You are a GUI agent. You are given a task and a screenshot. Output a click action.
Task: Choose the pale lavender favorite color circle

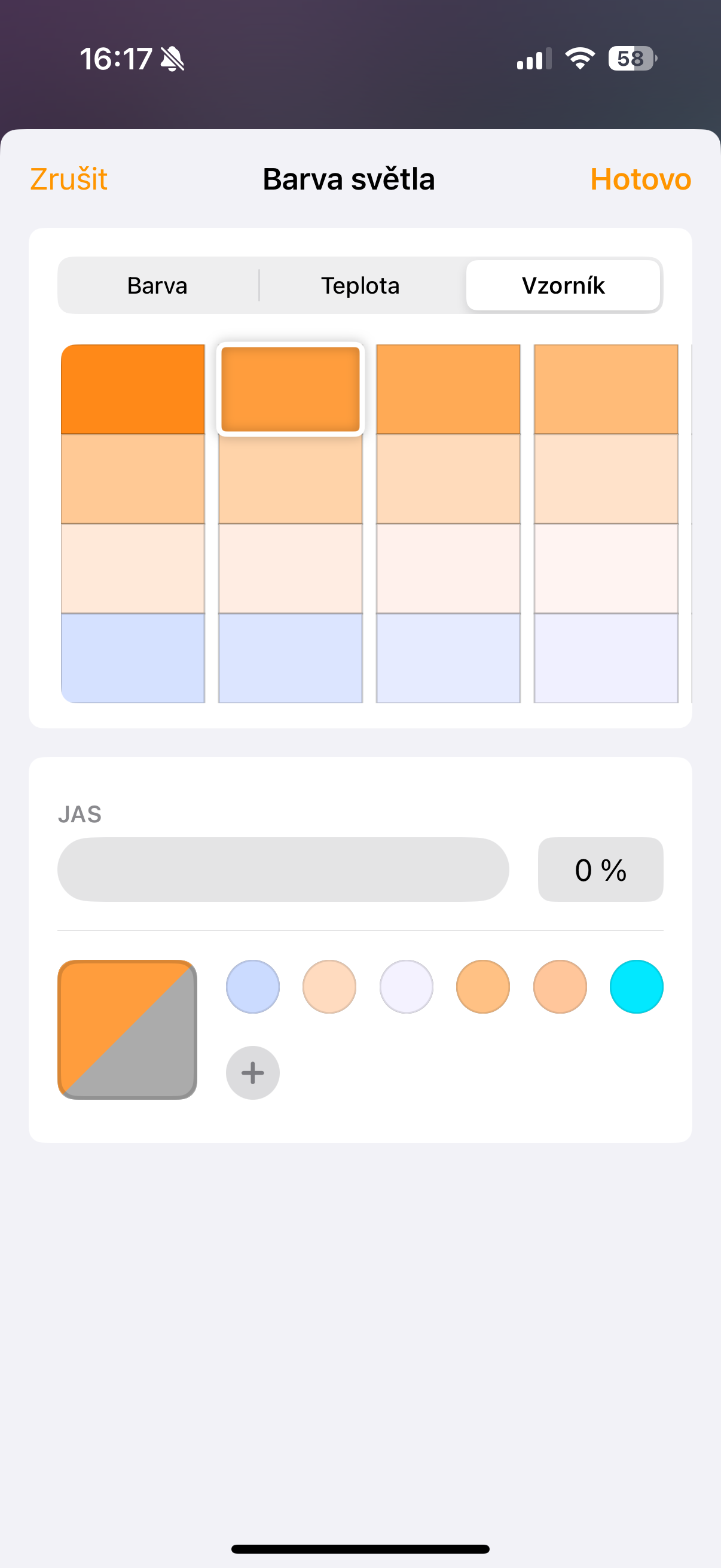click(x=406, y=986)
